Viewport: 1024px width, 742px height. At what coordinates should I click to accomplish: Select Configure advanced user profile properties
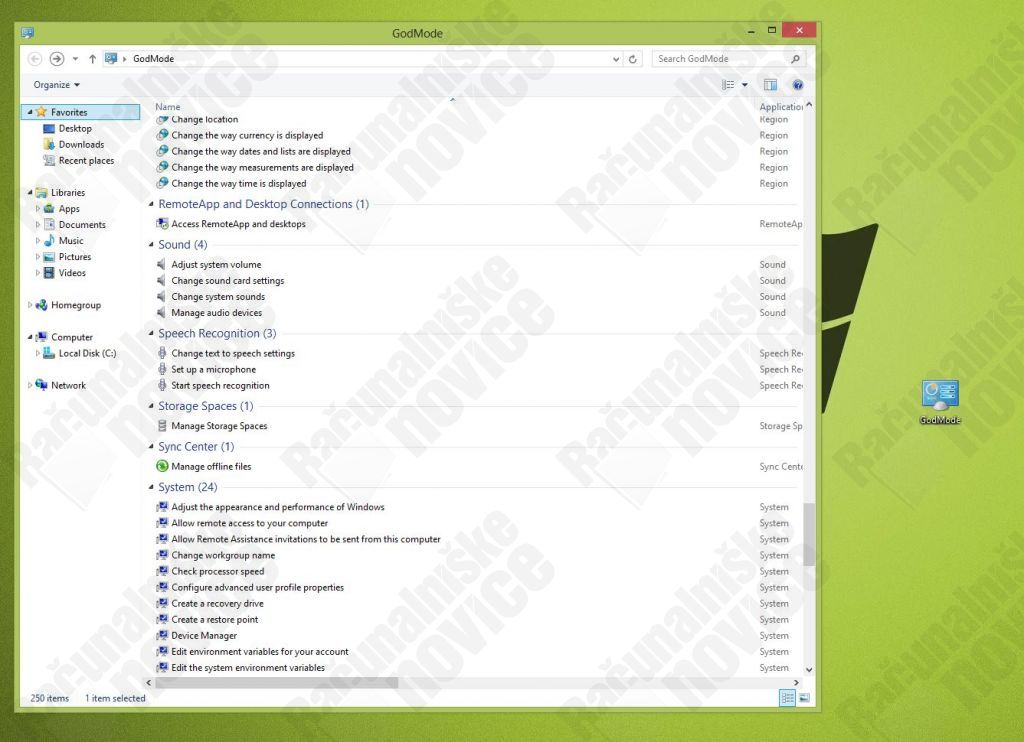click(x=257, y=587)
